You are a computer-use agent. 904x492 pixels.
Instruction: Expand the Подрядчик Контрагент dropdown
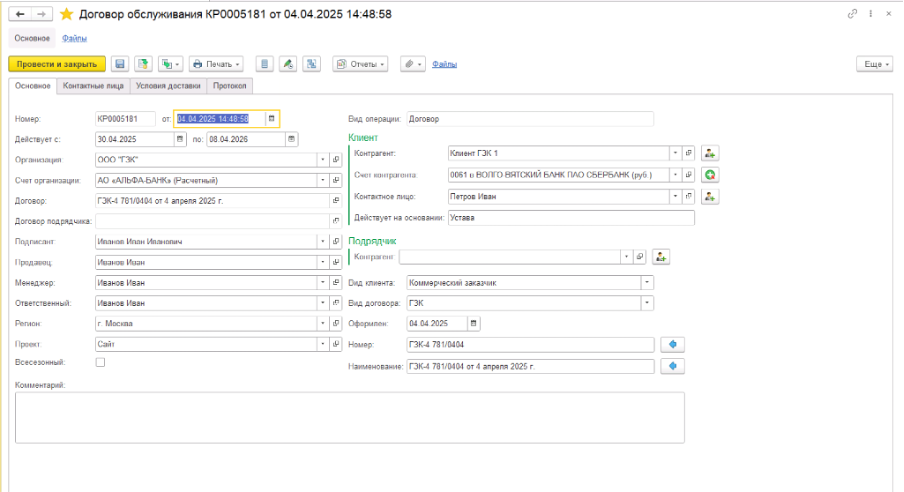(626, 257)
